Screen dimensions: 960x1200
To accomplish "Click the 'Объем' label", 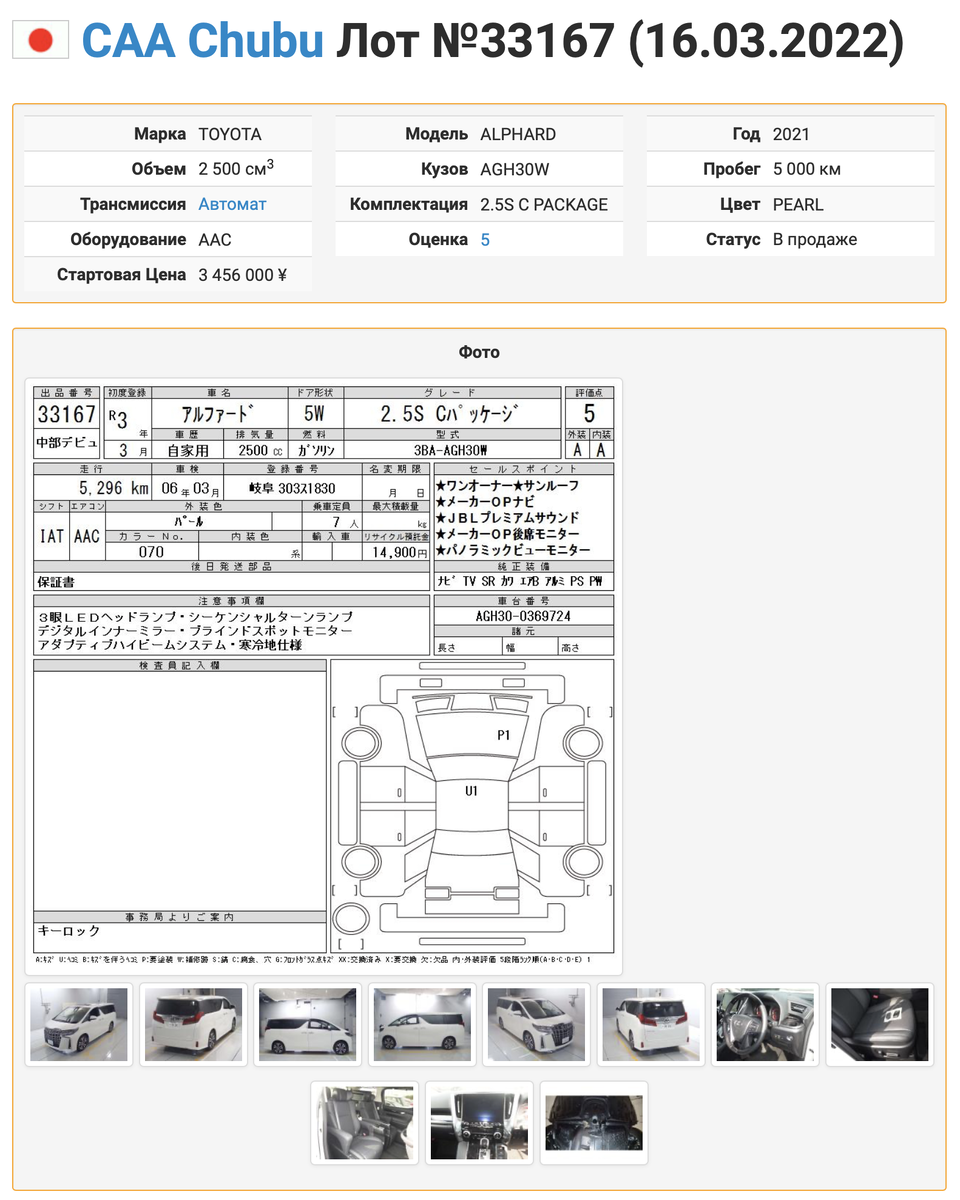I will click(x=159, y=169).
